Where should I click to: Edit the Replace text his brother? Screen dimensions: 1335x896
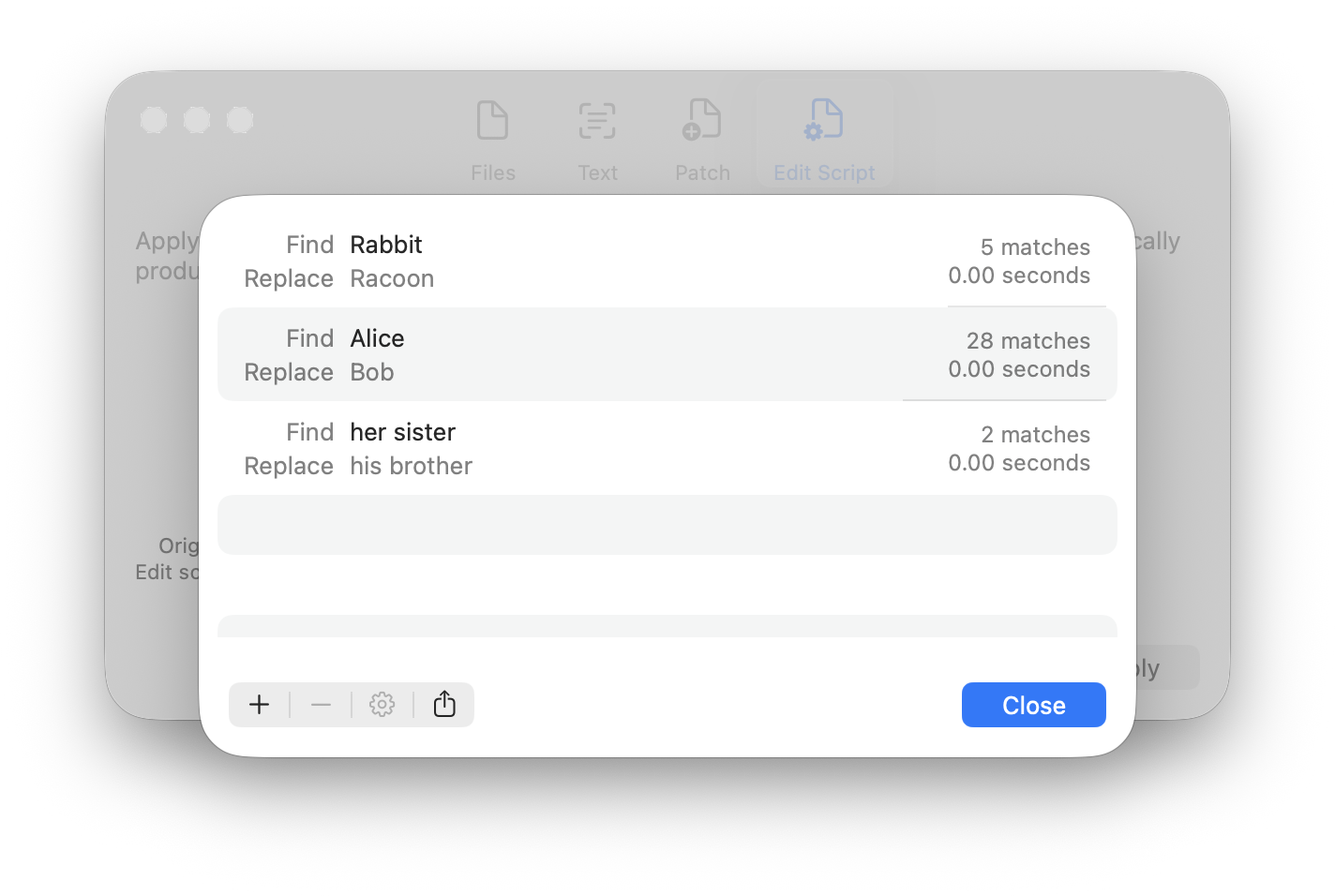pyautogui.click(x=411, y=466)
